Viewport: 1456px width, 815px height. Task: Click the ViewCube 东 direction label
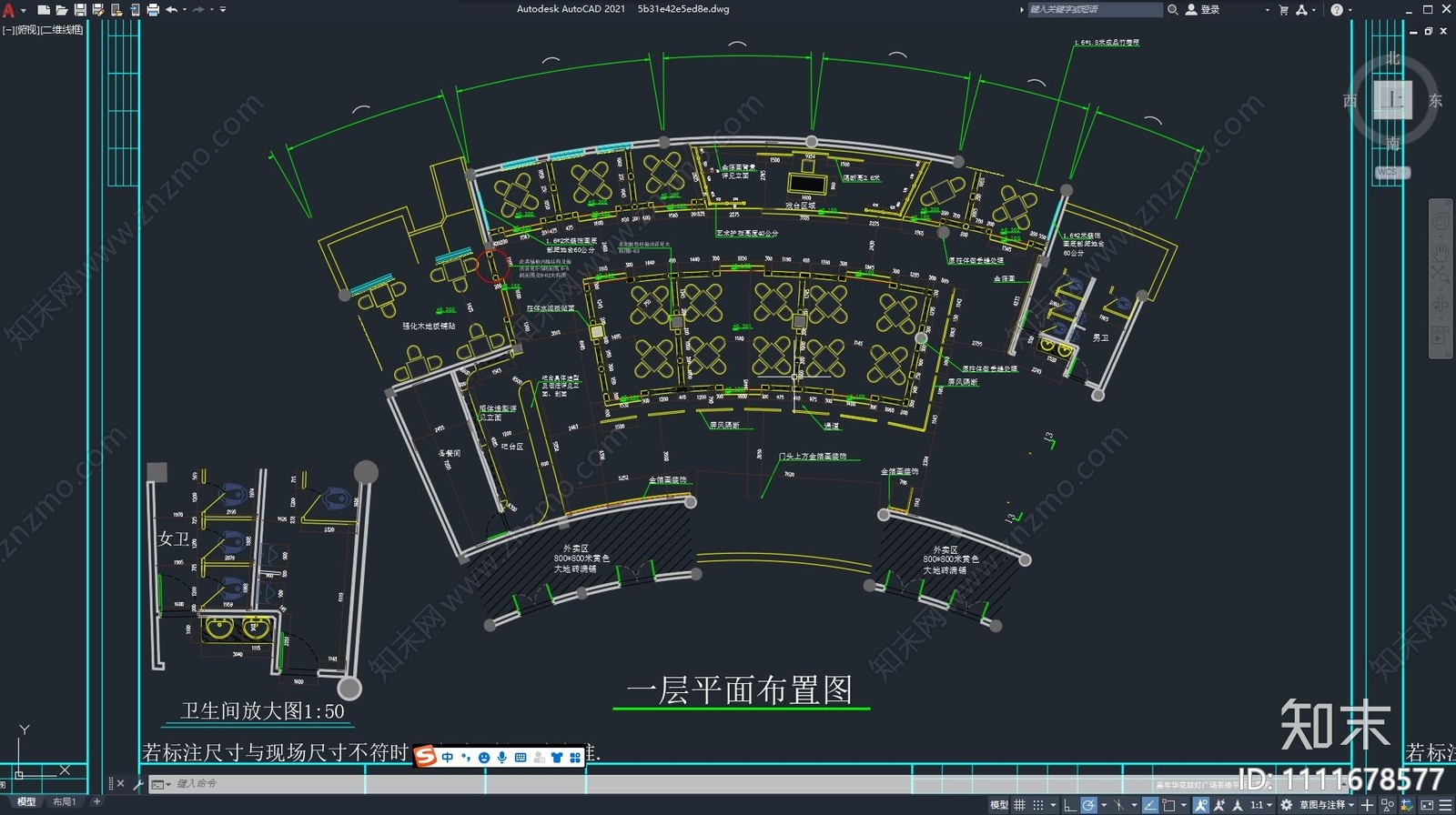click(1435, 100)
